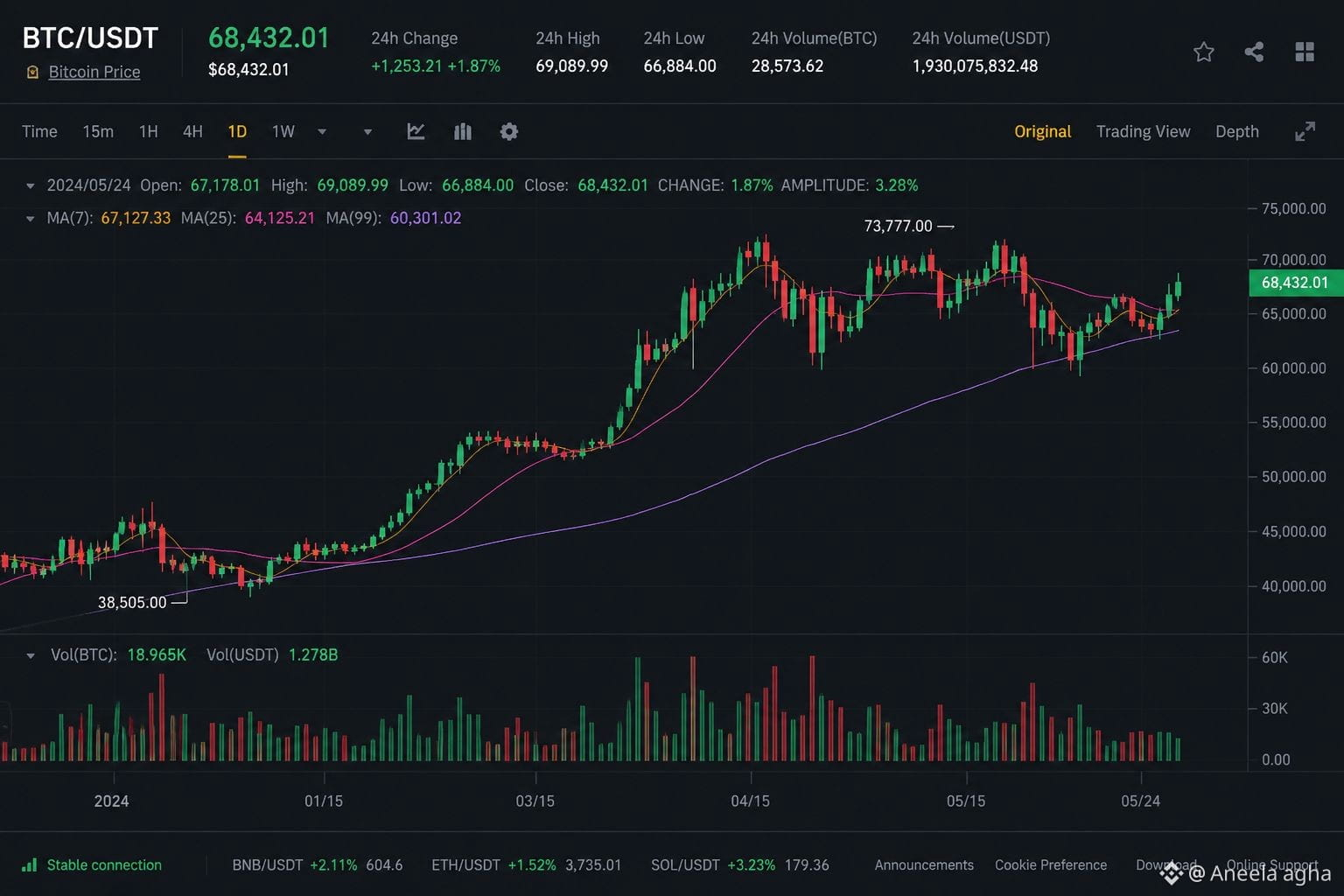Switch to Original chart view
The height and width of the screenshot is (896, 1344).
pos(1042,131)
